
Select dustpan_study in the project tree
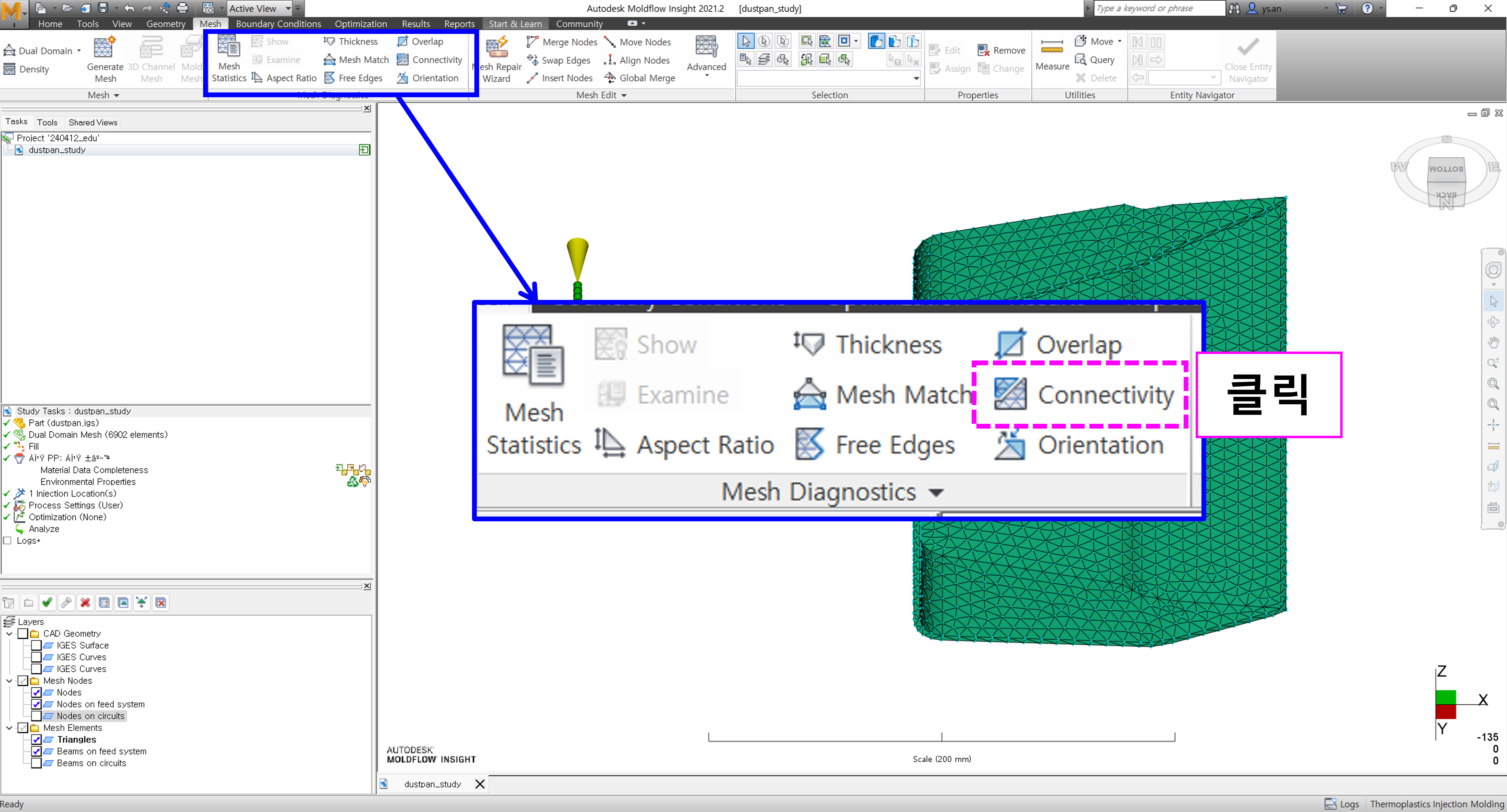coord(57,150)
